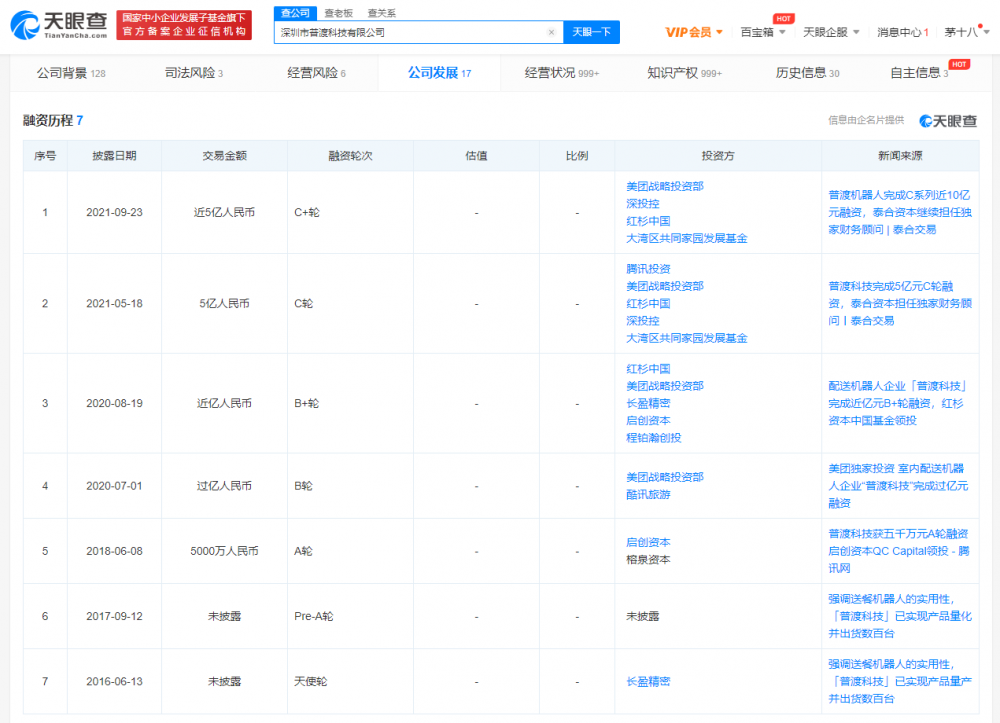Image resolution: width=1000 pixels, height=723 pixels.
Task: Open the 榕泉资本 investor link
Action: [x=648, y=560]
